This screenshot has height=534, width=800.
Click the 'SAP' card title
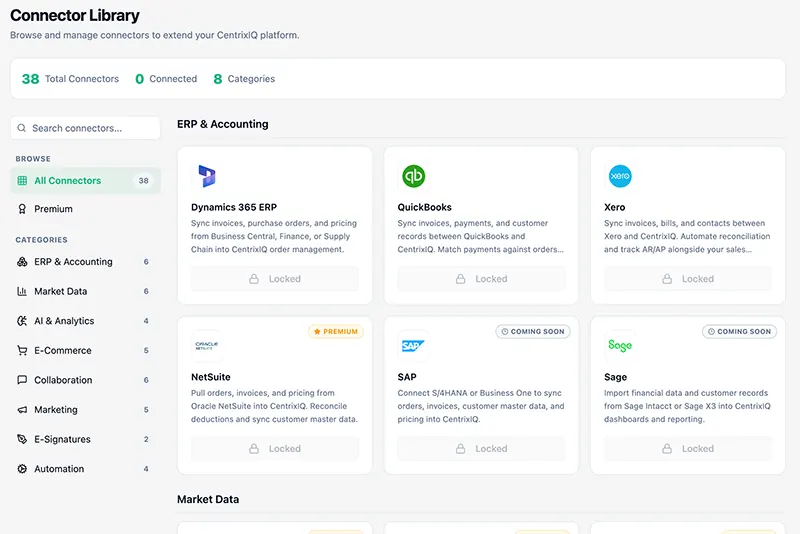coord(407,377)
